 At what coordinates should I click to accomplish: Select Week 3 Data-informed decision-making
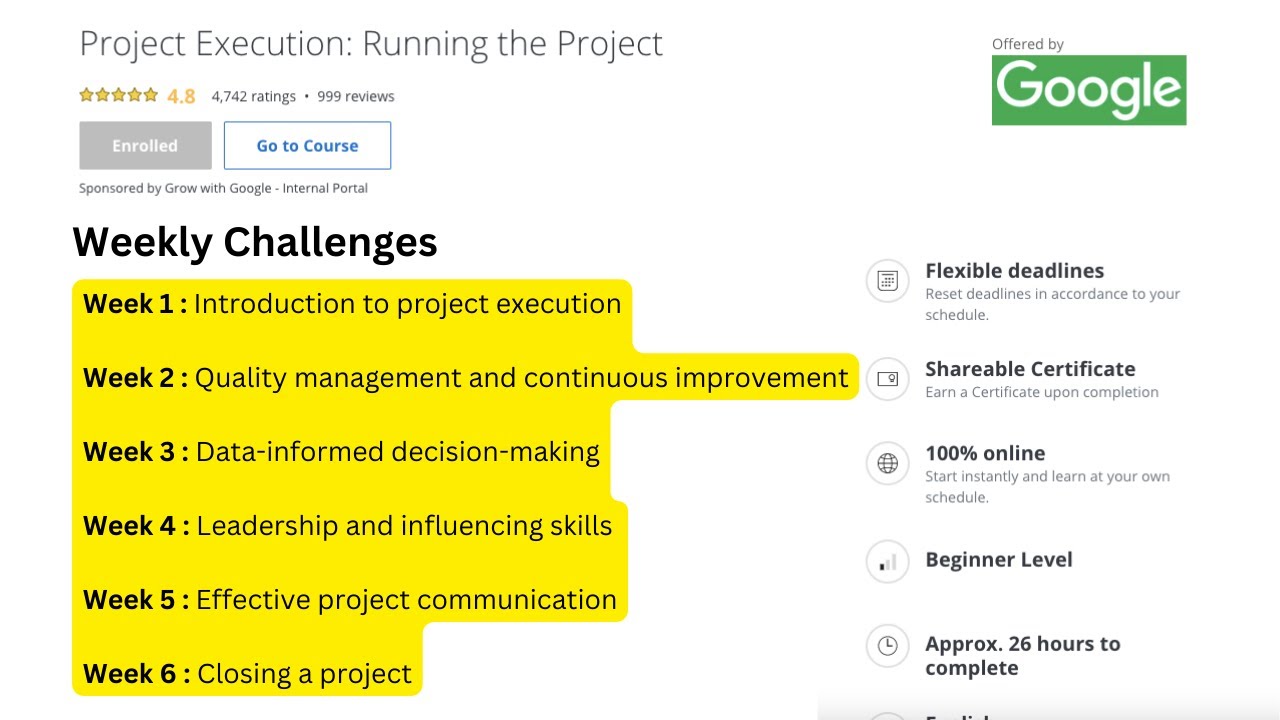[341, 452]
